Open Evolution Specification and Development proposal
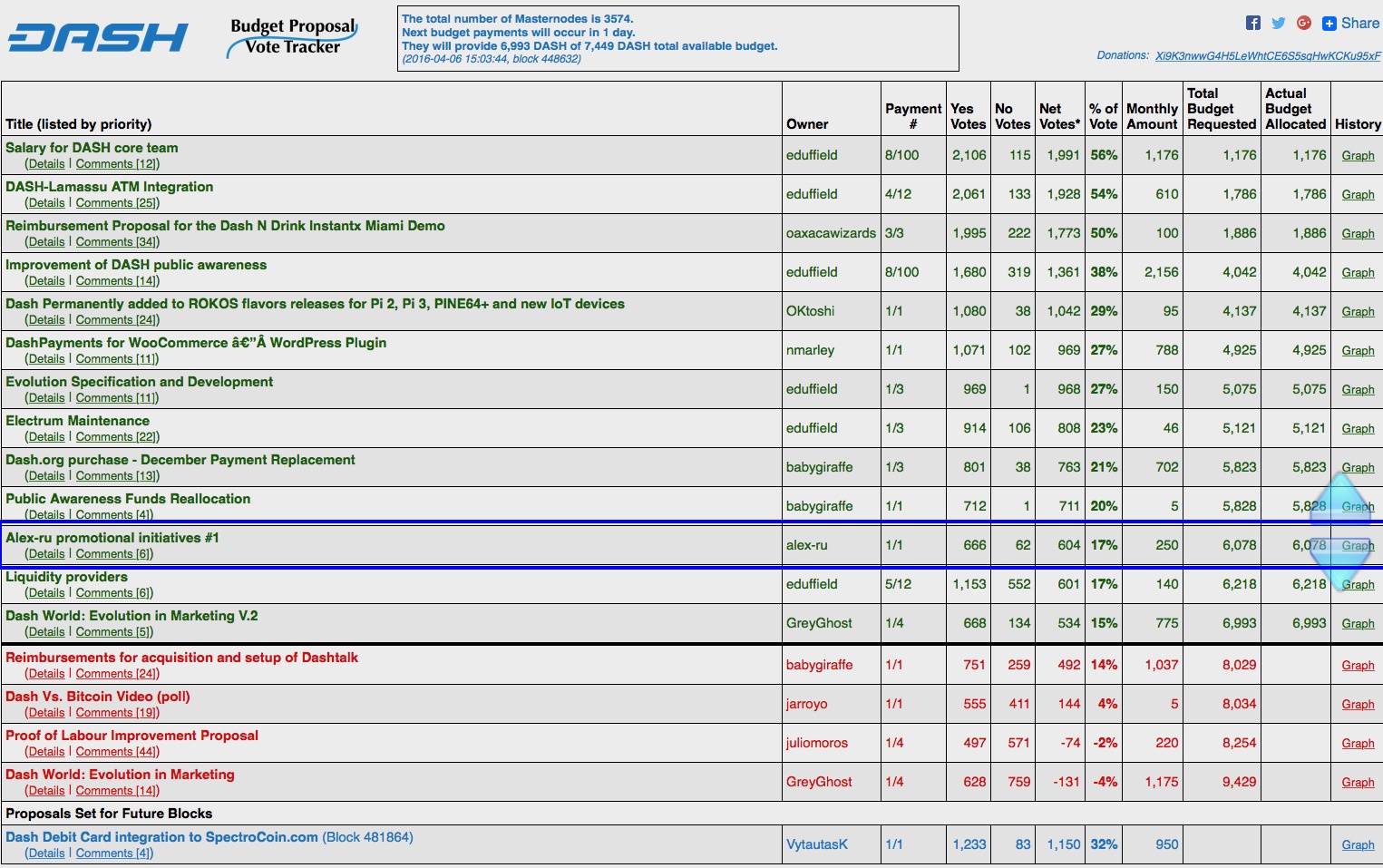1383x868 pixels. 140,382
